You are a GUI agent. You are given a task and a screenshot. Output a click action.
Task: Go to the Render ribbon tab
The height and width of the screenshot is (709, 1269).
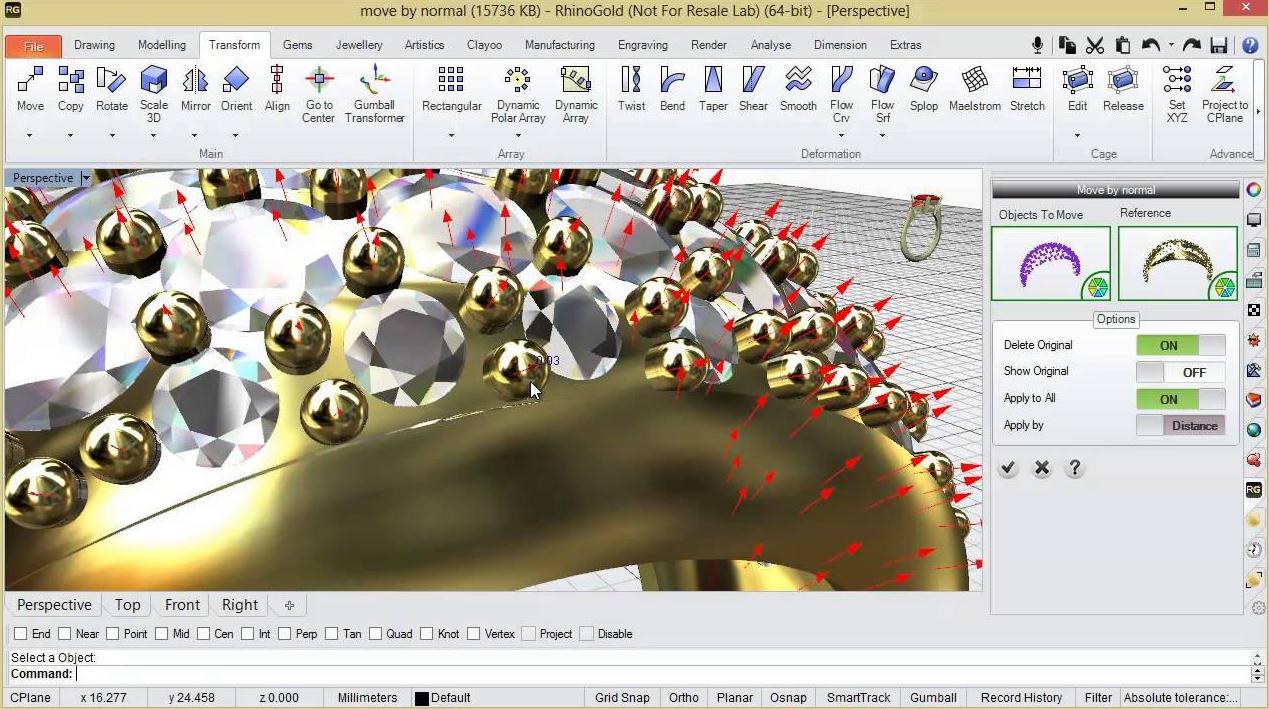[709, 45]
